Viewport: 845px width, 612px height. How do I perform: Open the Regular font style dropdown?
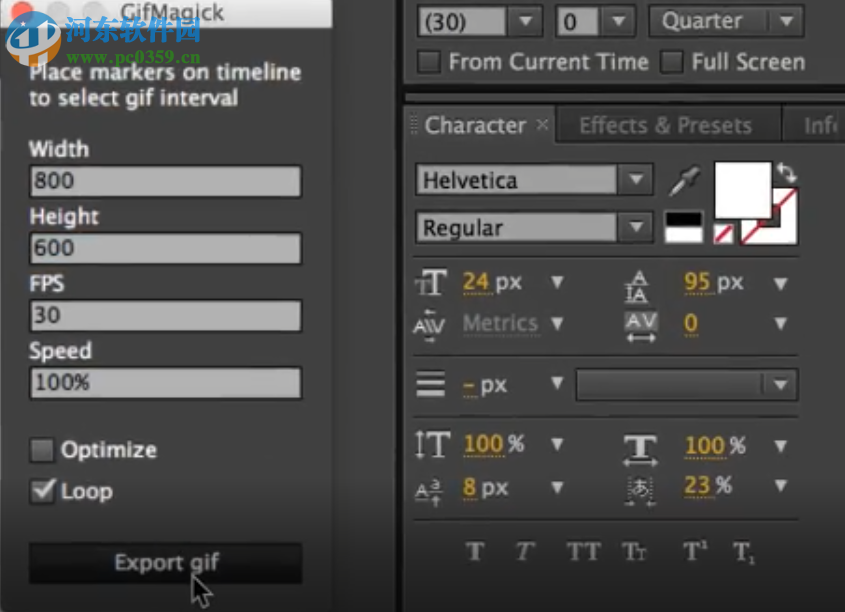pos(636,227)
